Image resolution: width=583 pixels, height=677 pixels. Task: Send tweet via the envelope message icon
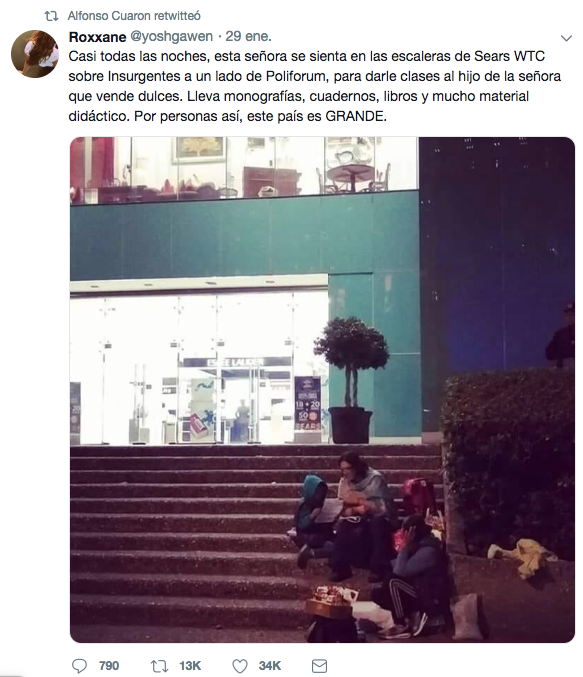click(x=319, y=666)
